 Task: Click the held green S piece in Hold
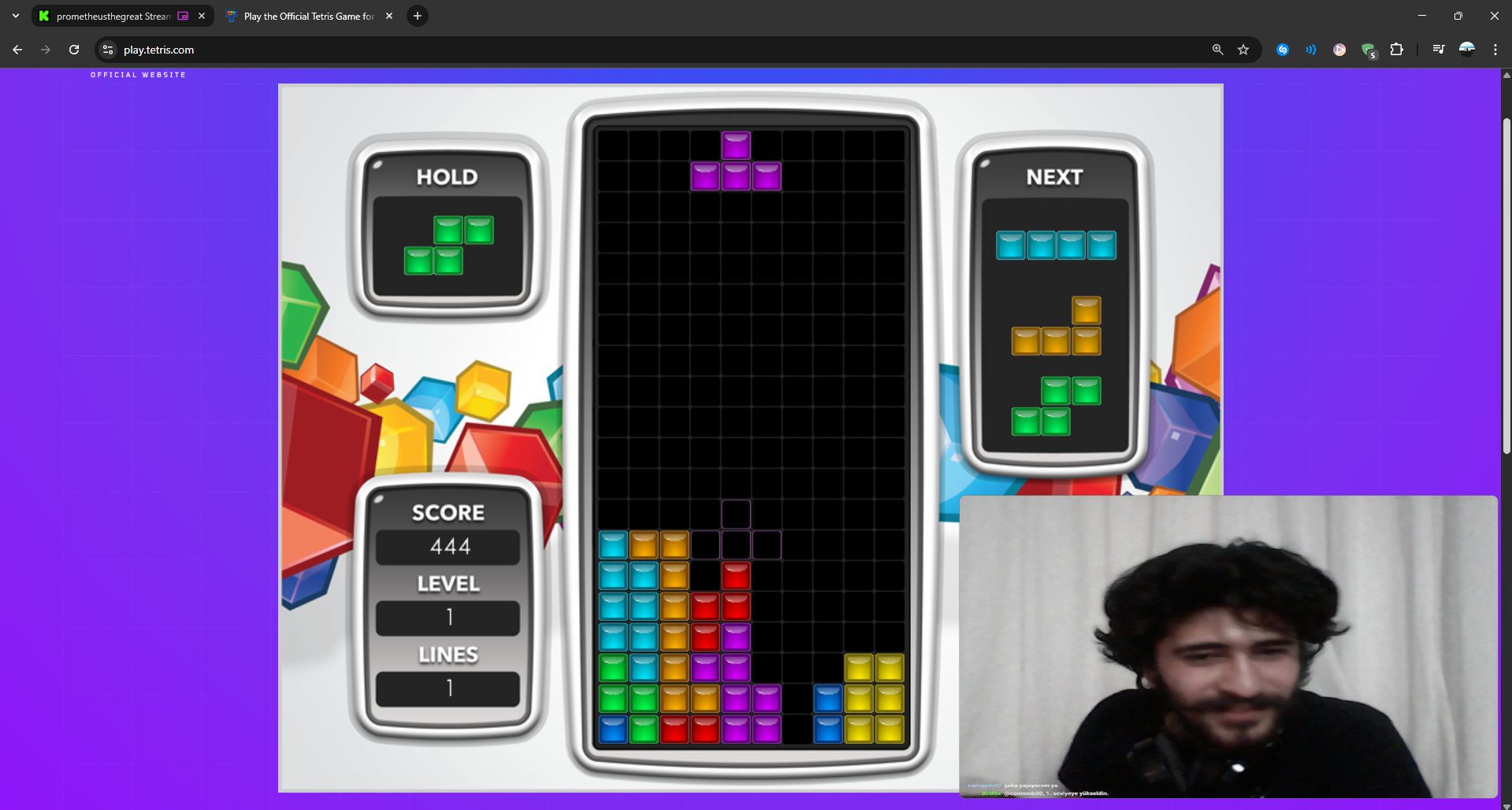(448, 245)
